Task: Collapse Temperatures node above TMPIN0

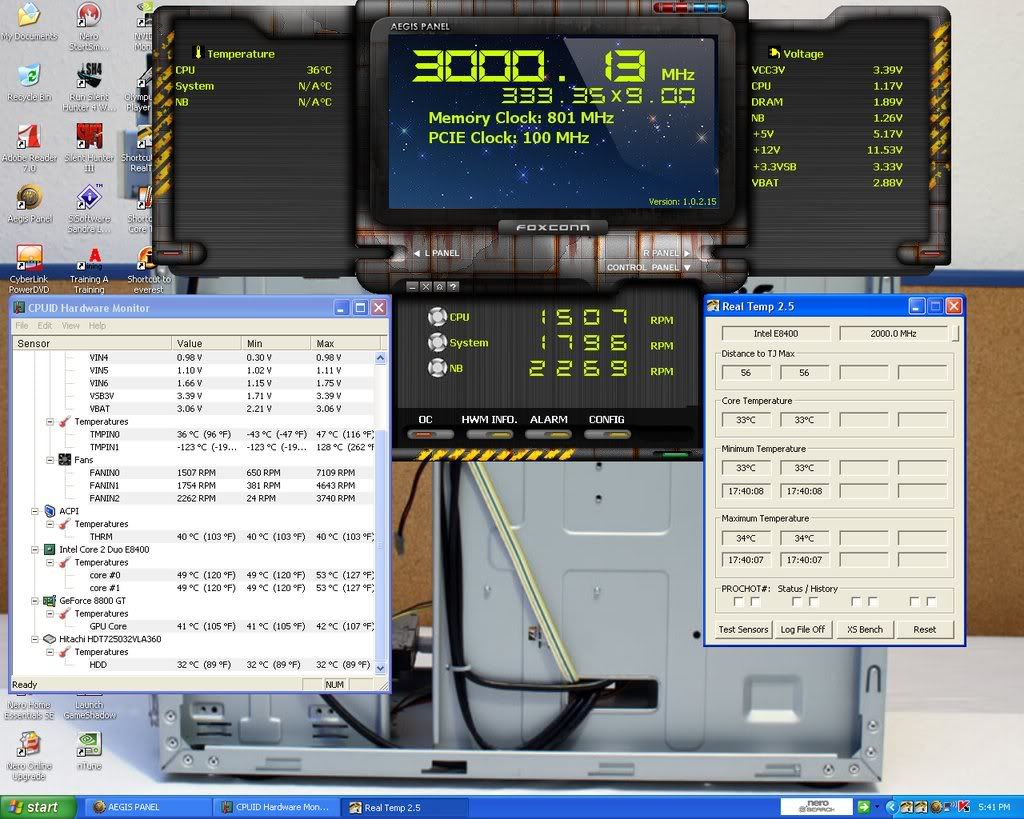Action: click(x=50, y=422)
